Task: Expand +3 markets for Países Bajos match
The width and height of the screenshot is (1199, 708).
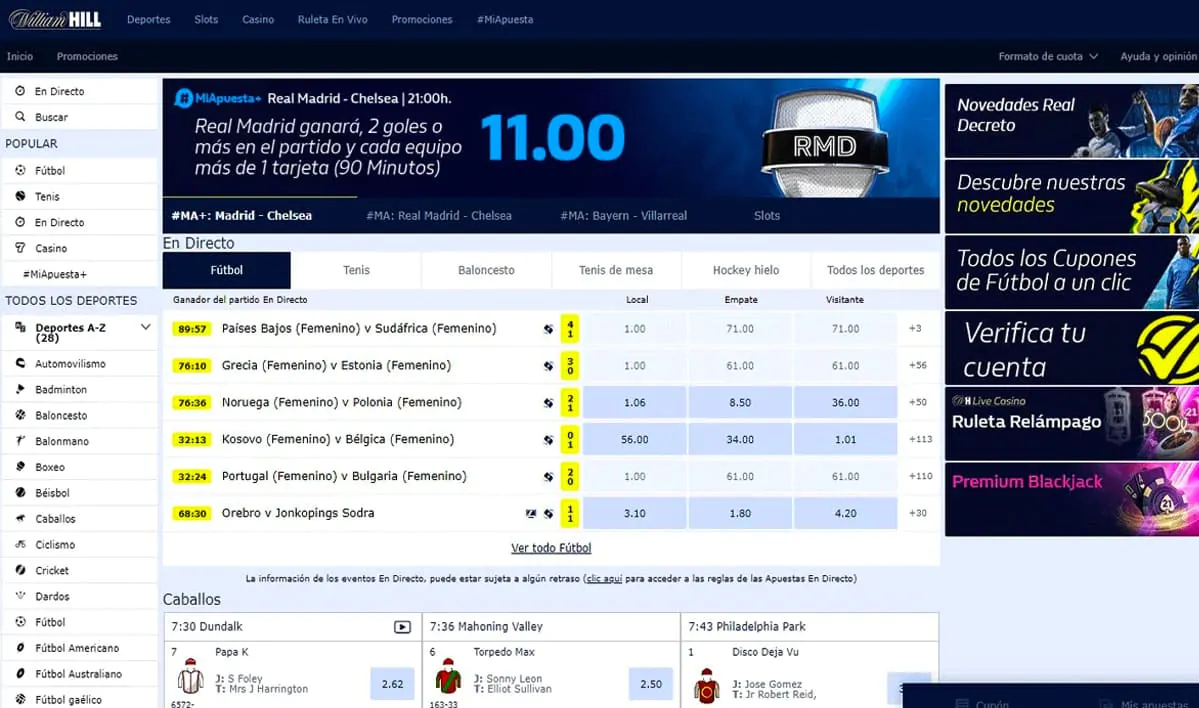Action: [915, 328]
